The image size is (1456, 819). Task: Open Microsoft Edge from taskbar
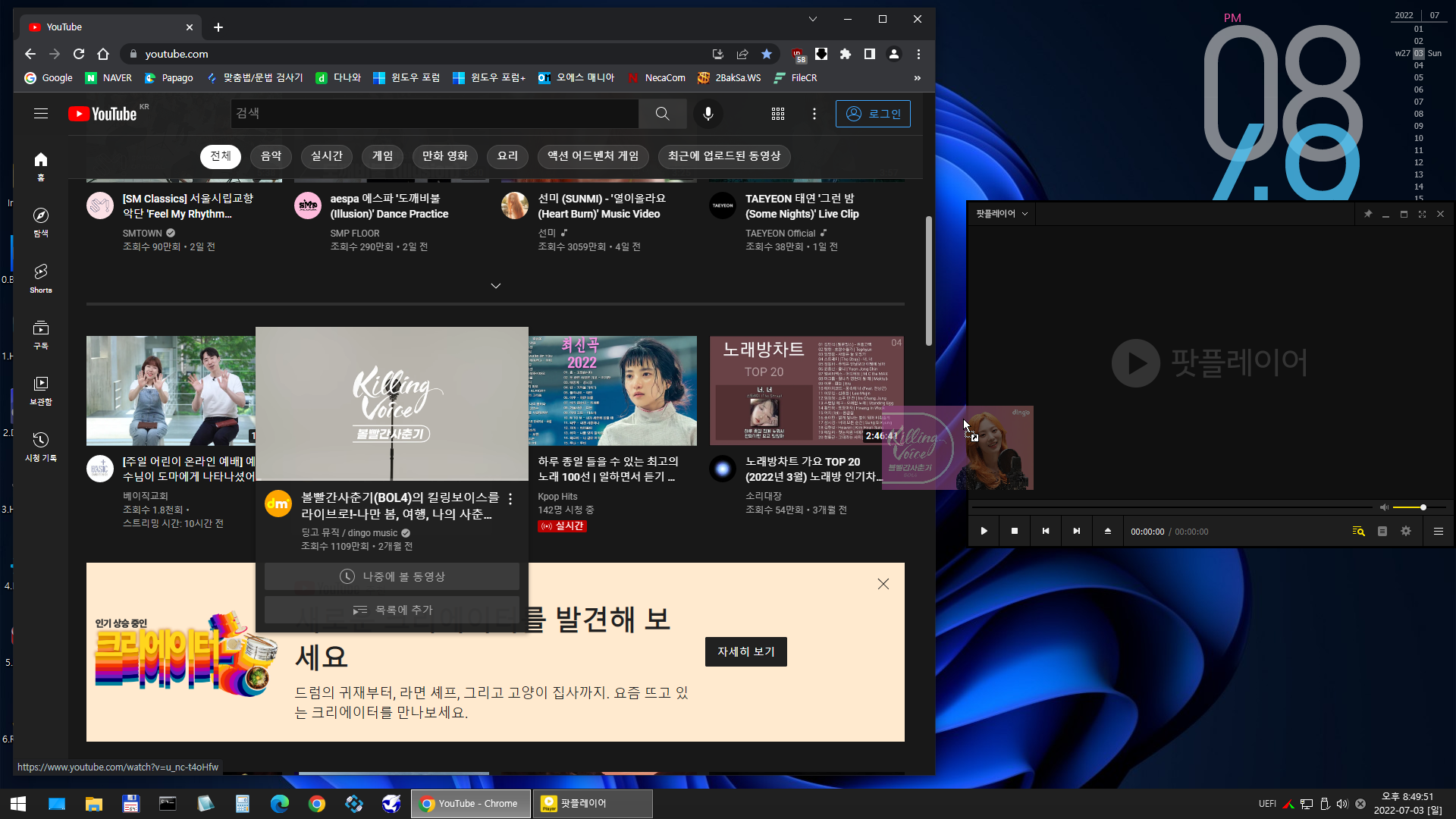pos(280,804)
